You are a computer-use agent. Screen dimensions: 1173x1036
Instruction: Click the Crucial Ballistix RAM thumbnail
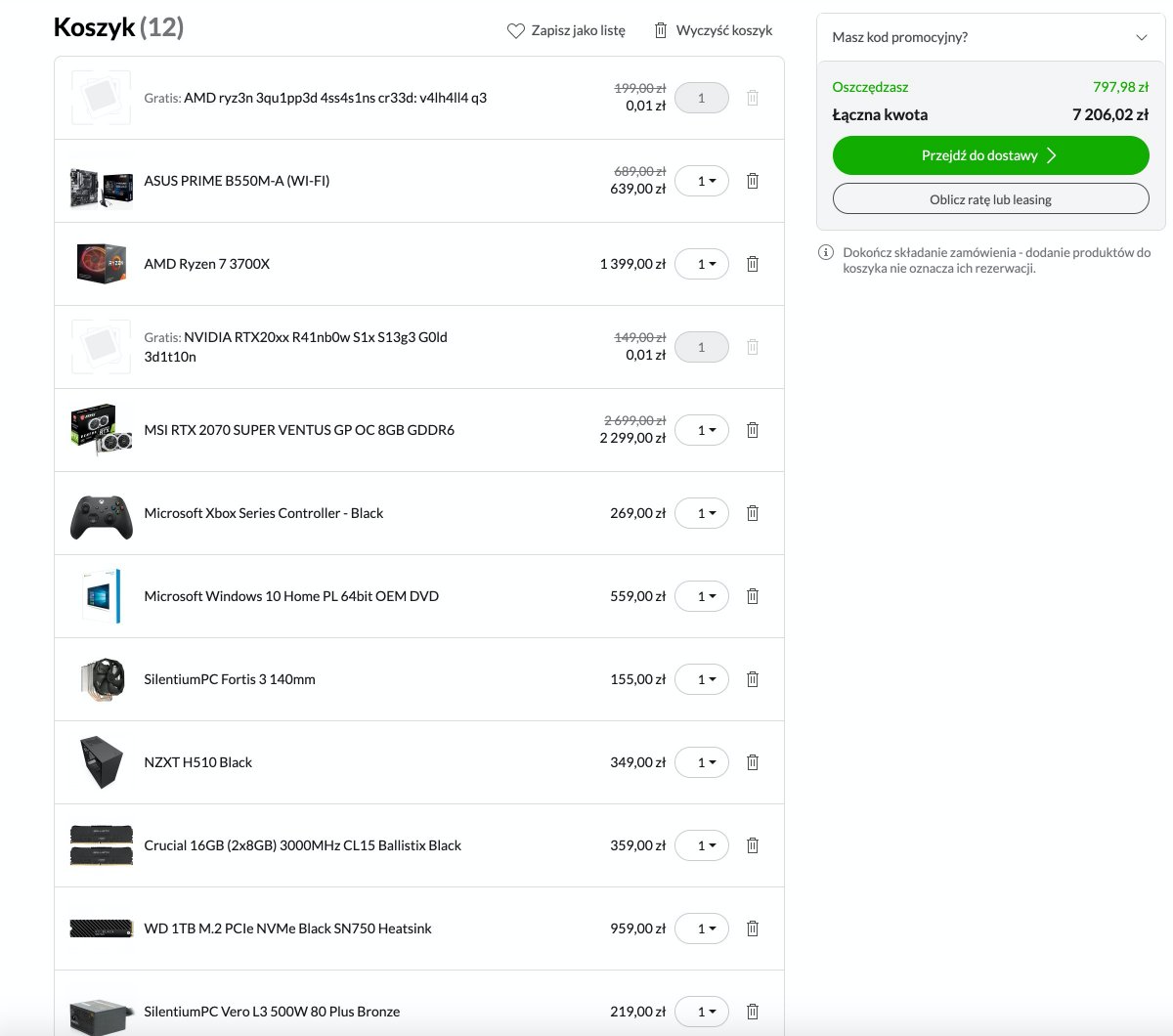[101, 845]
